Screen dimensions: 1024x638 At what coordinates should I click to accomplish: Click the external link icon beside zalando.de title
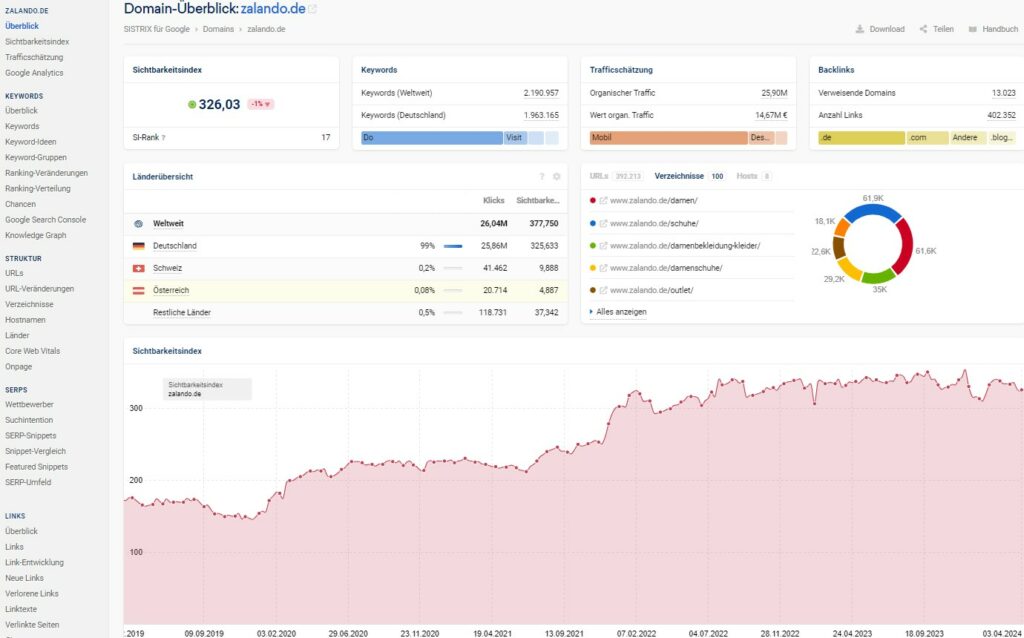pos(313,9)
